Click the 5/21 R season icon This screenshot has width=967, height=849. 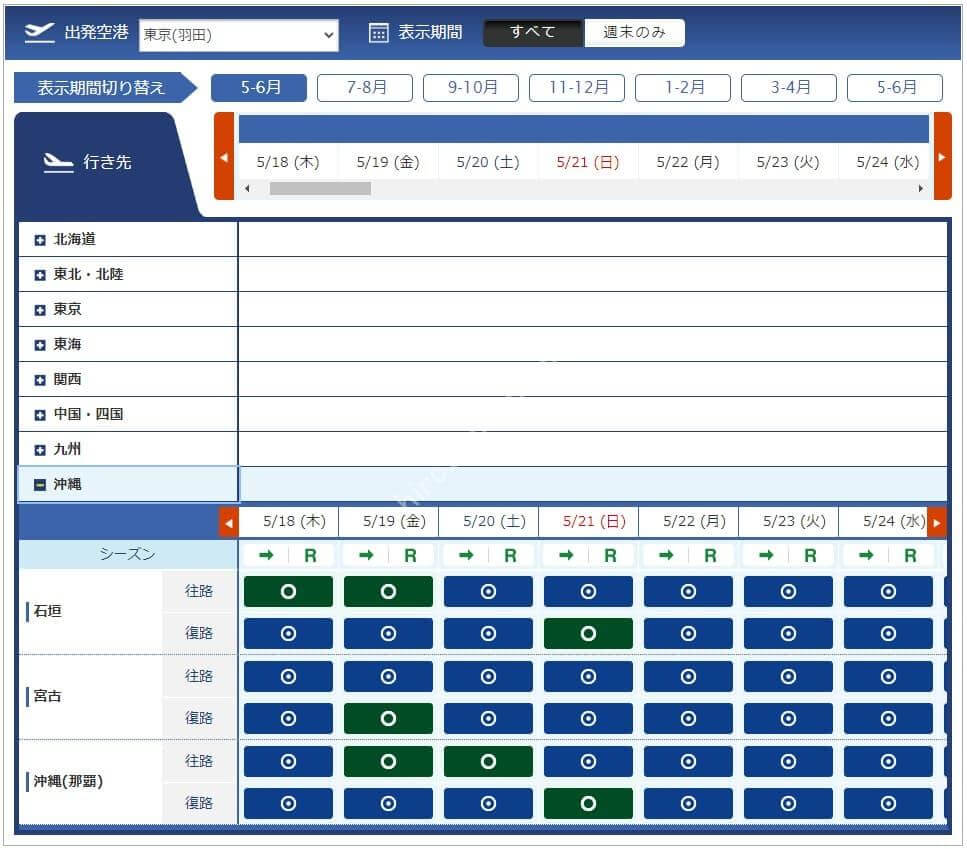tap(610, 556)
